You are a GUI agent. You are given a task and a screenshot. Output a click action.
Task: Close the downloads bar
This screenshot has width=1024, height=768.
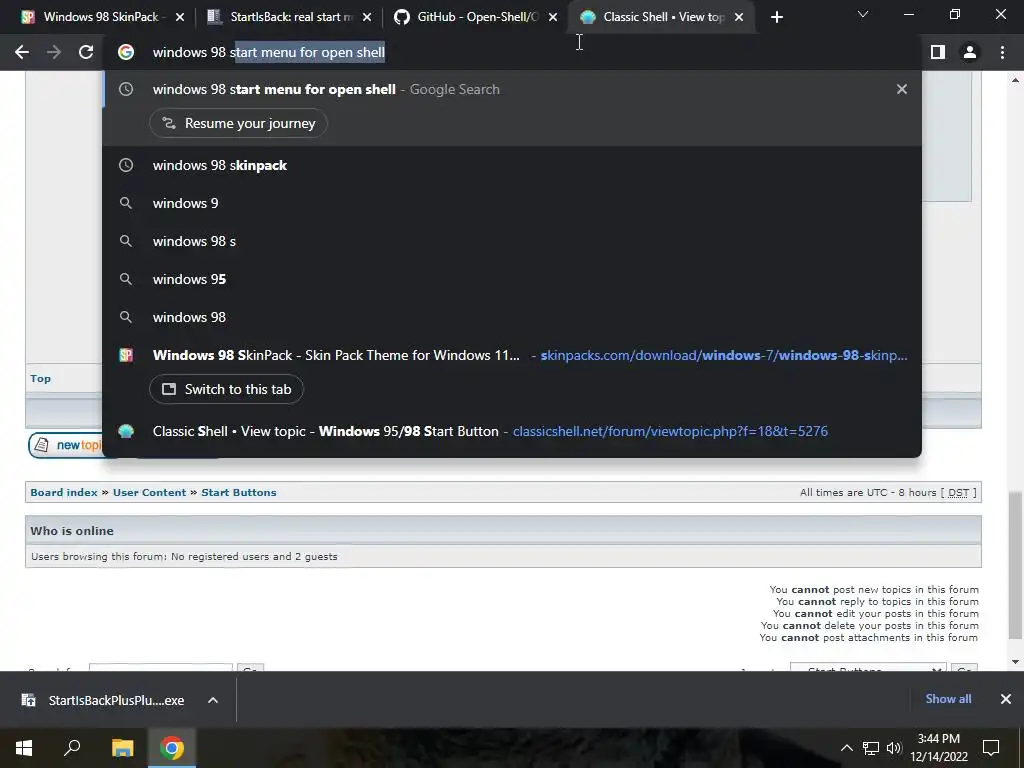point(1006,699)
